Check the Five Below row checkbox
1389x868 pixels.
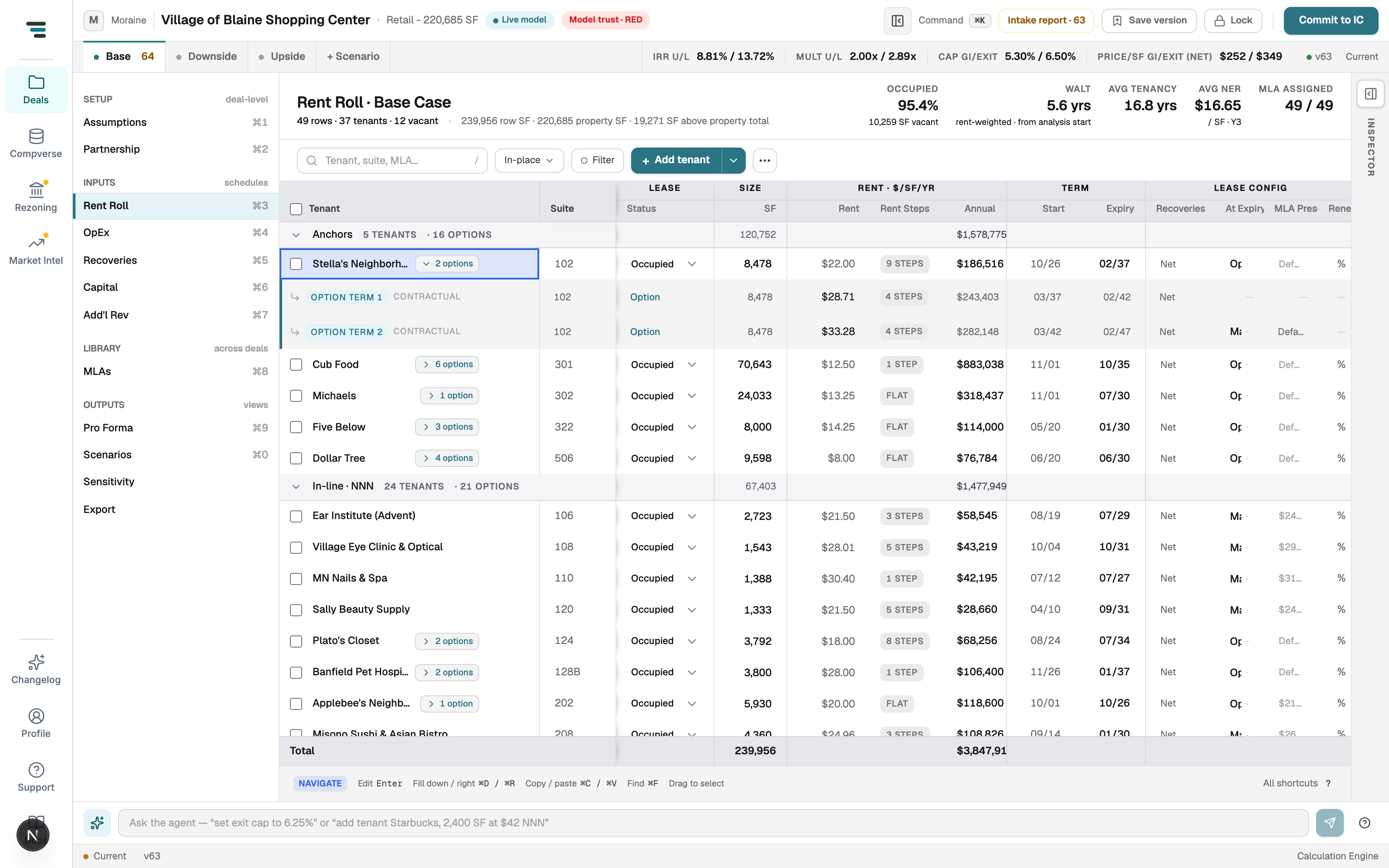(x=296, y=427)
